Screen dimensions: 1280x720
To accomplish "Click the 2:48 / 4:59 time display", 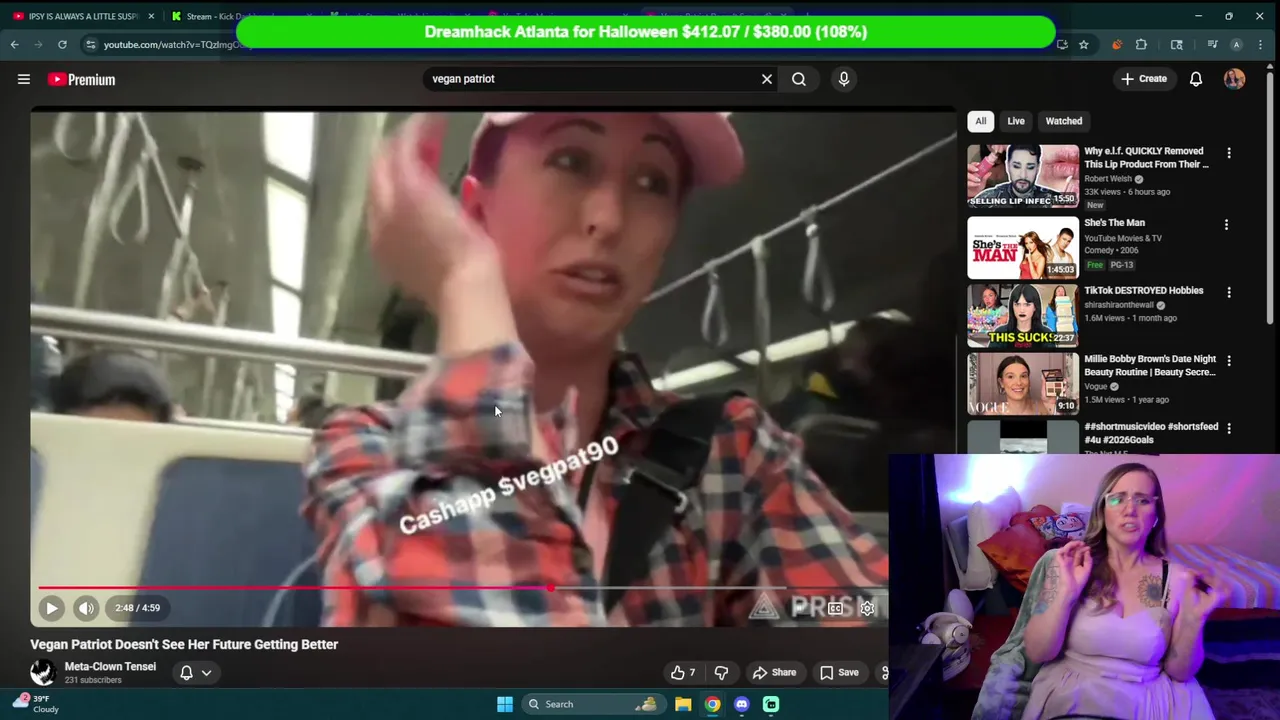I will tap(137, 608).
